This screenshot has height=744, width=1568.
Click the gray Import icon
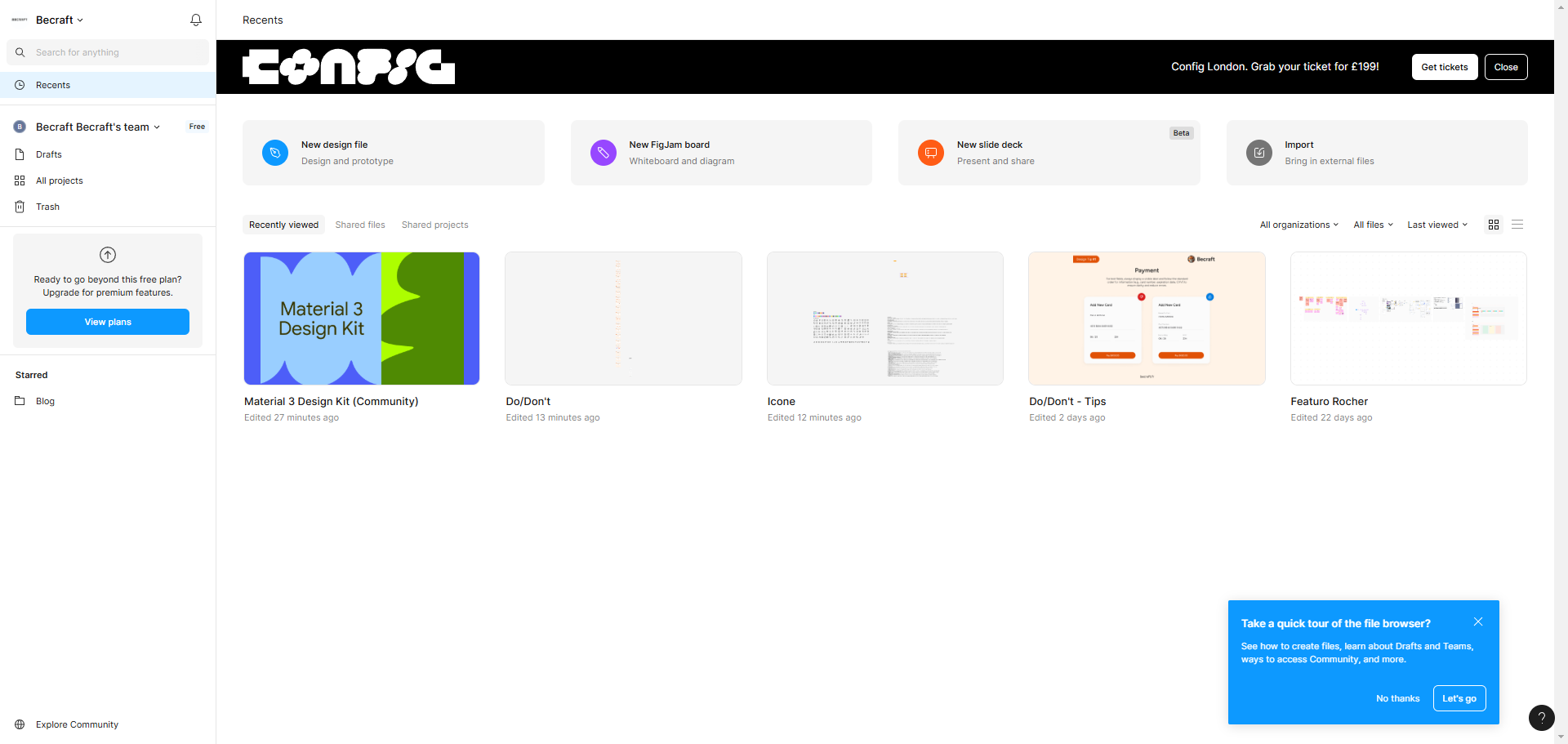tap(1259, 153)
